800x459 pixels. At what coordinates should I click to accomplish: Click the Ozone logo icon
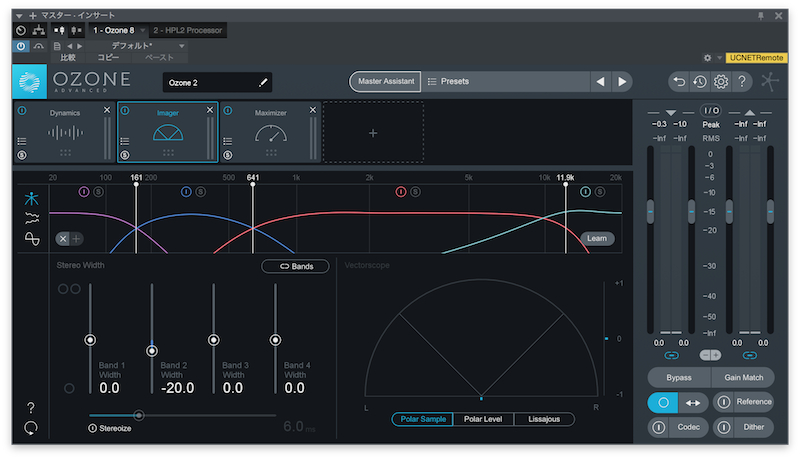(29, 82)
